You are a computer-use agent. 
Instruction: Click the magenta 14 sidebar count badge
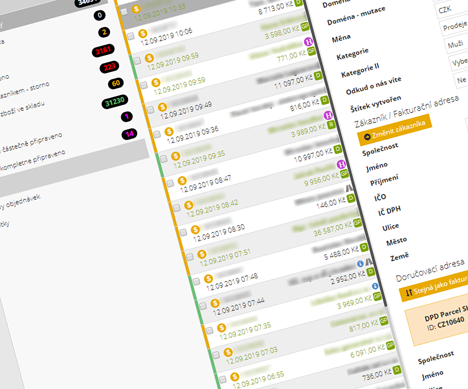(x=129, y=134)
